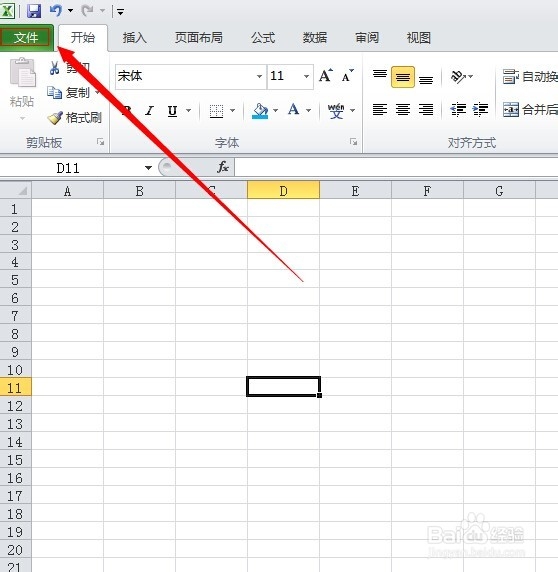
Task: Open the 页面布局 (Page Layout) tab
Action: pyautogui.click(x=198, y=38)
